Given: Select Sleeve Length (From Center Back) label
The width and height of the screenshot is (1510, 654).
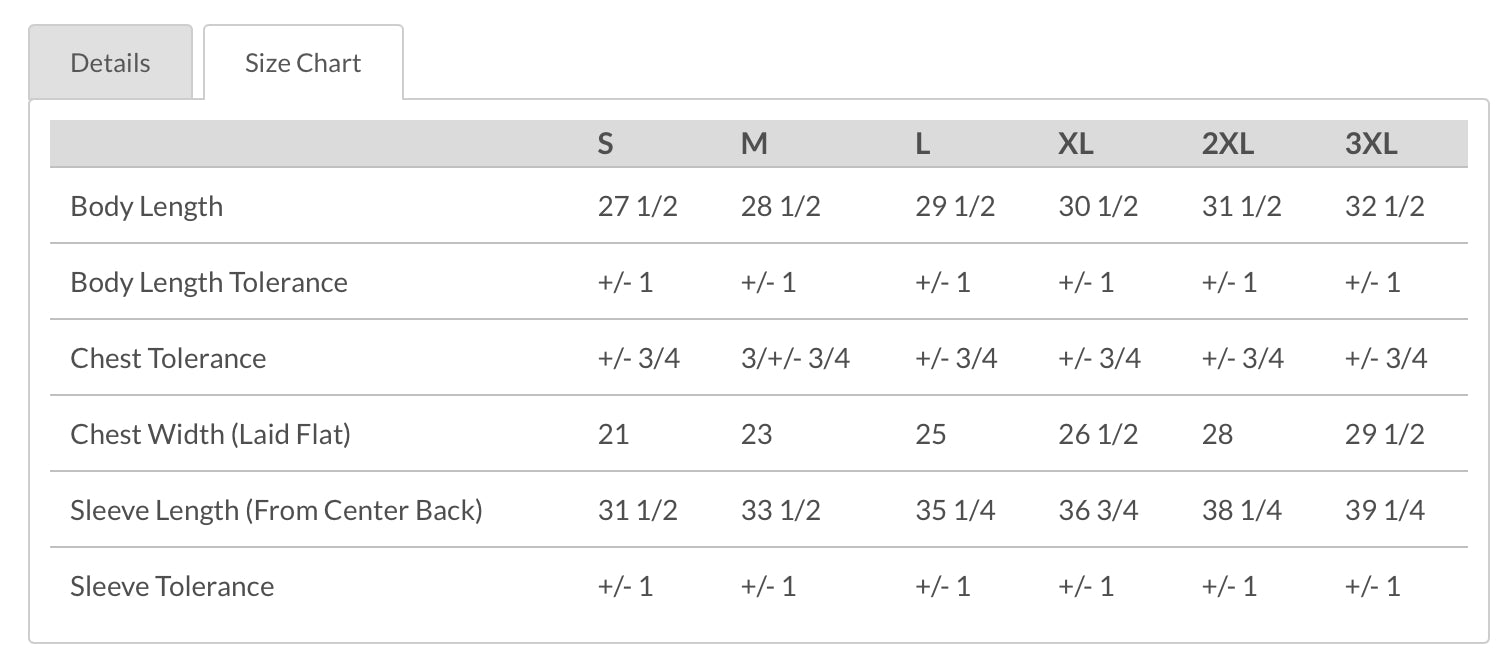Looking at the screenshot, I should [276, 510].
